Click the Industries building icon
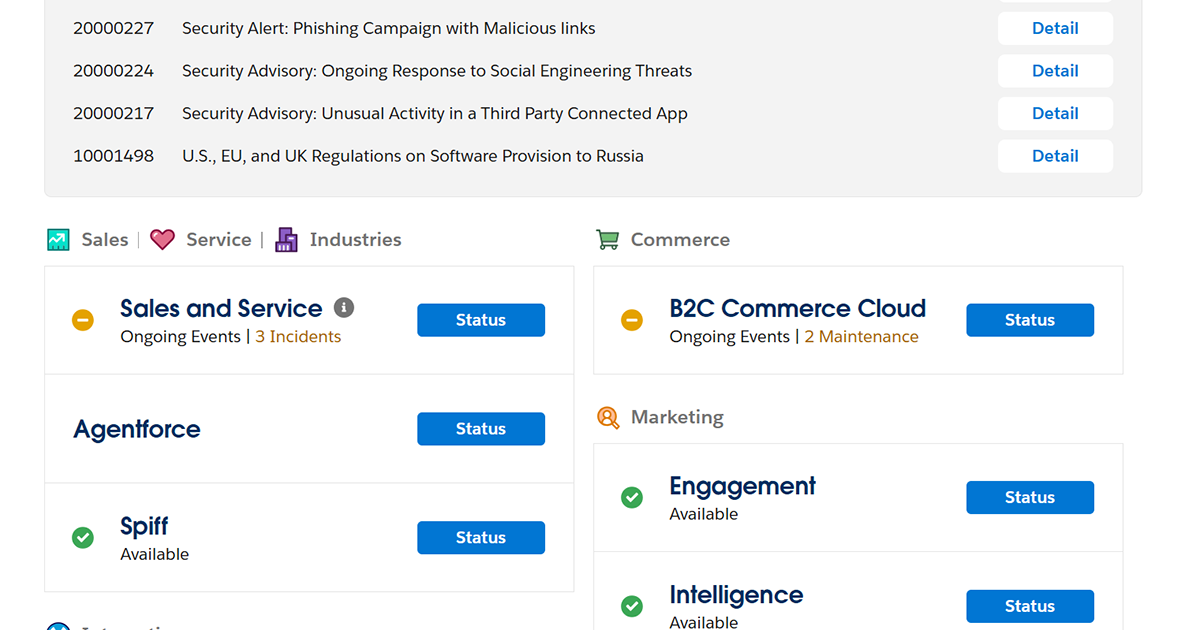Screen dimensions: 1200x630 click(287, 240)
